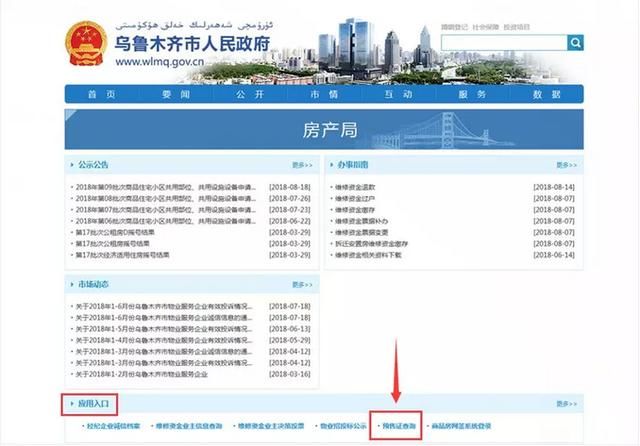Click 社会保障 keyword above search box

(x=485, y=27)
